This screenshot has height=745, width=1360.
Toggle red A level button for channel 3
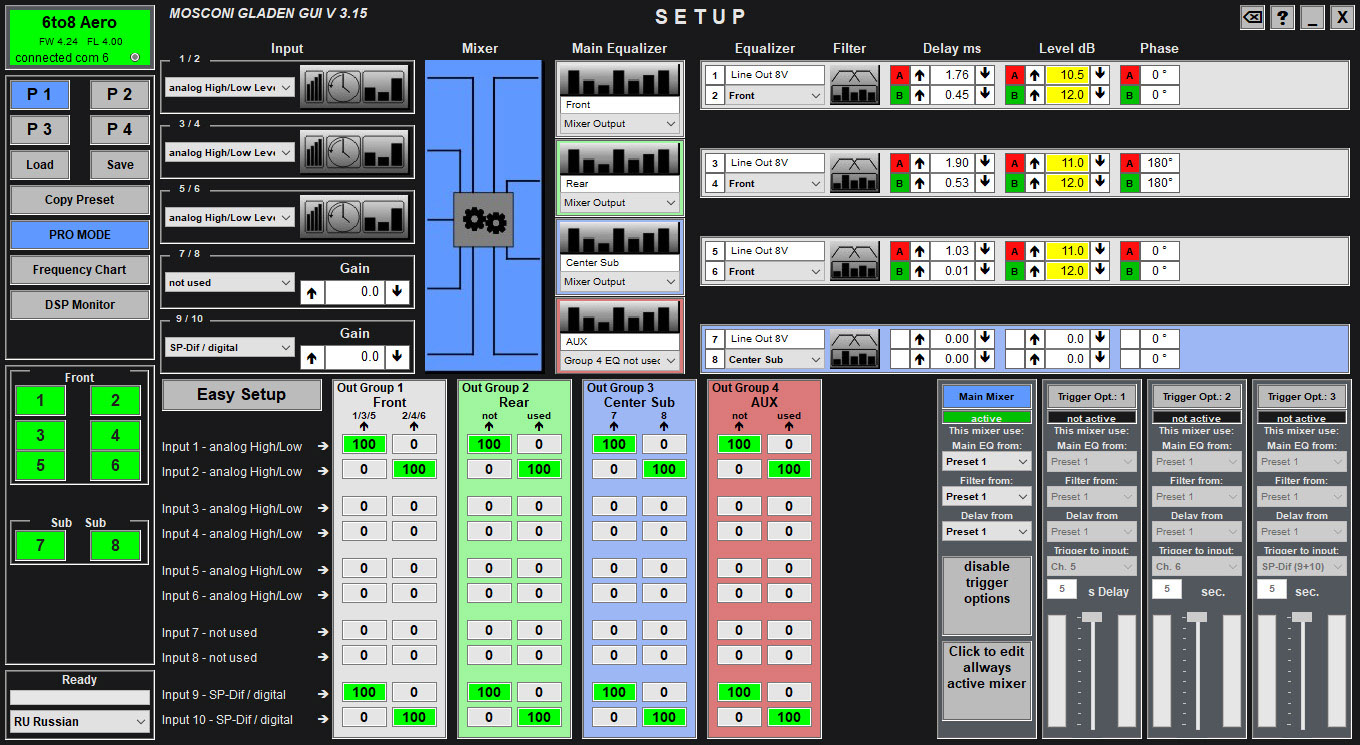[x=1014, y=163]
